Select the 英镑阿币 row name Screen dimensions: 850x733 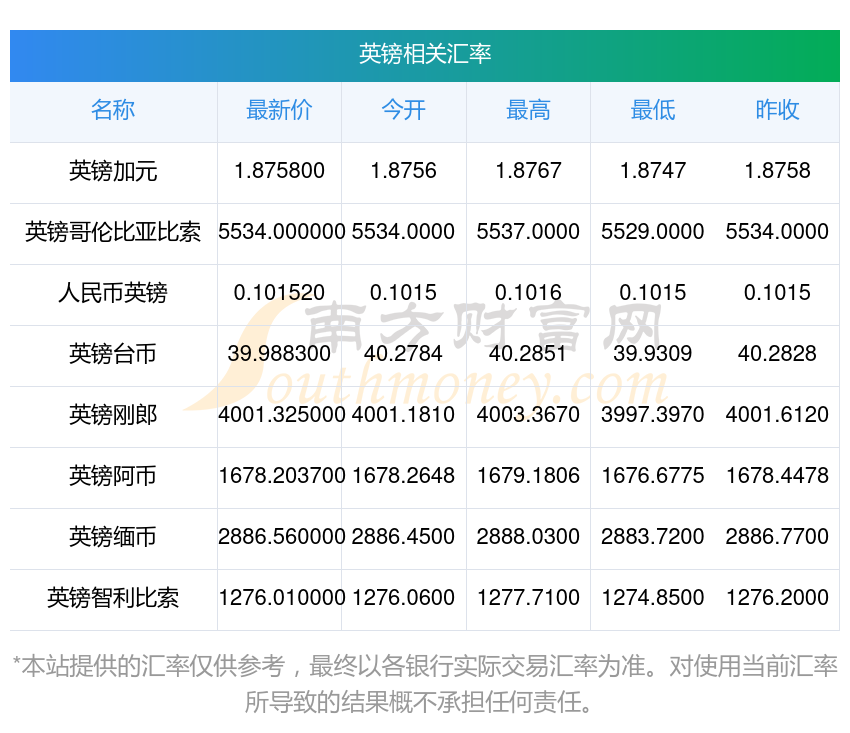tap(113, 476)
